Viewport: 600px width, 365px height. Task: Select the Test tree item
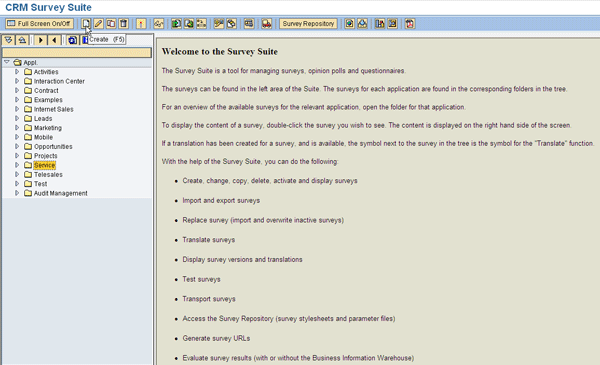(x=40, y=184)
